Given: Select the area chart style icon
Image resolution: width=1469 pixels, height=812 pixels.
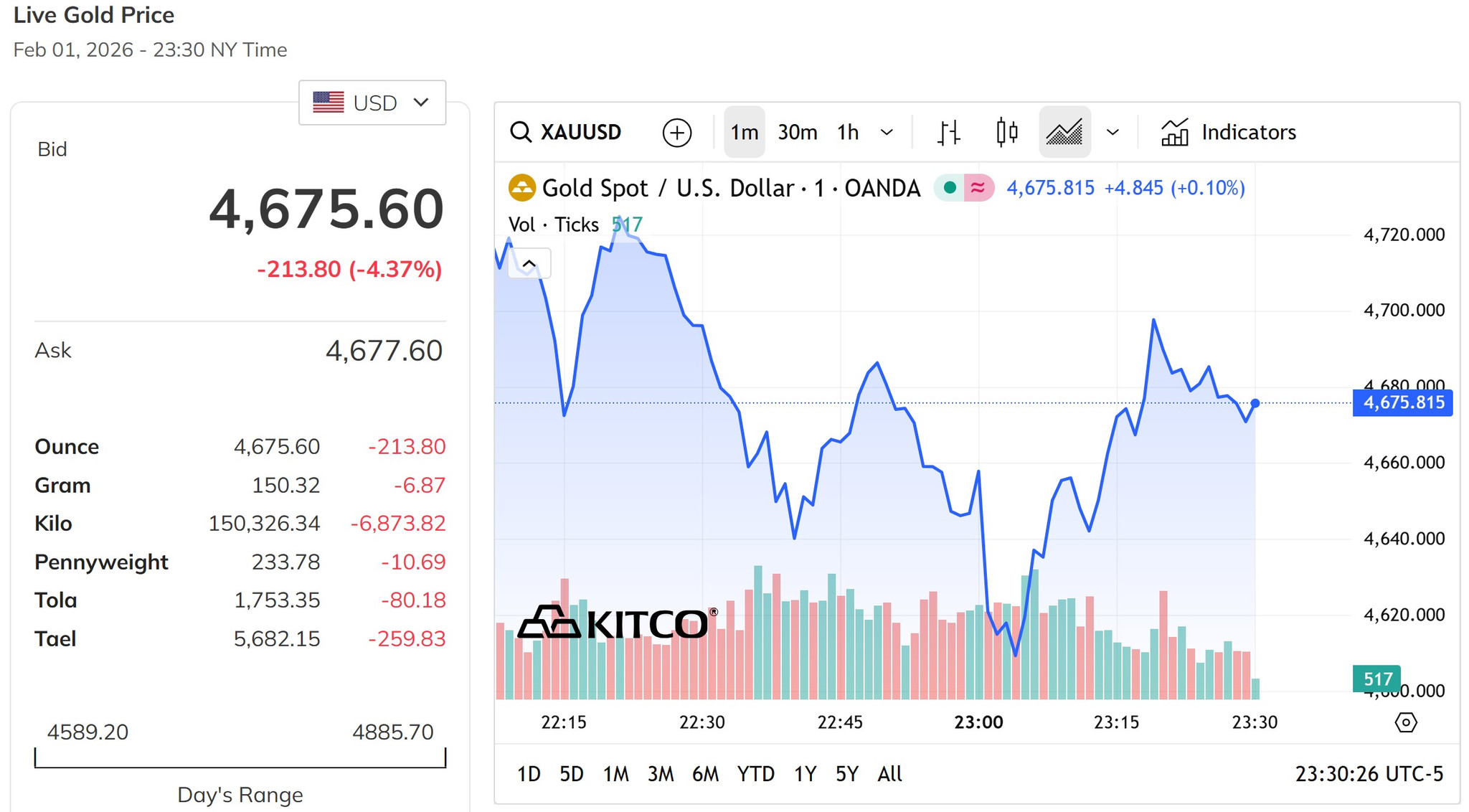Looking at the screenshot, I should click(x=1064, y=132).
